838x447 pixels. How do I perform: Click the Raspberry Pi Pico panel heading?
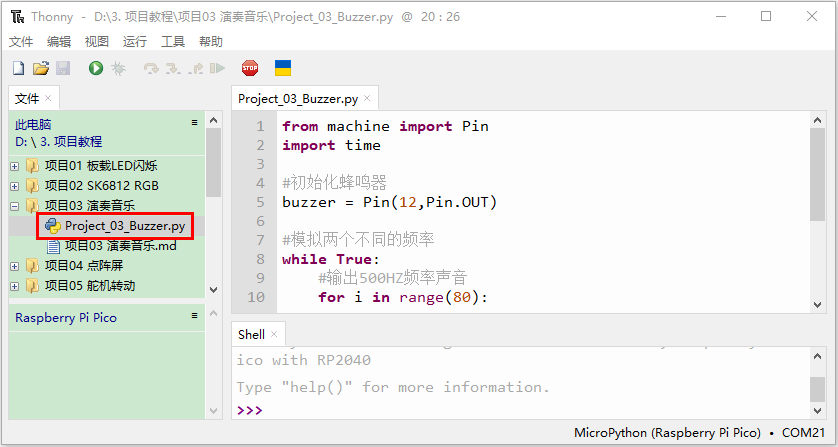pyautogui.click(x=66, y=318)
